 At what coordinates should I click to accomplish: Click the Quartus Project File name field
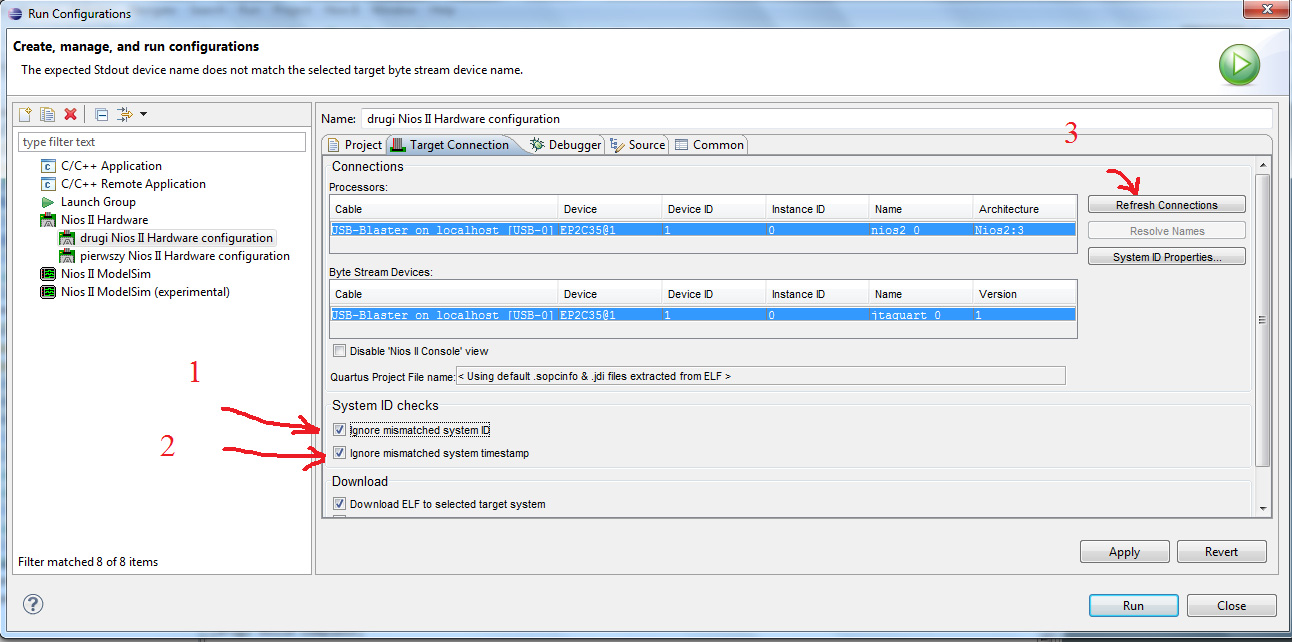click(760, 376)
